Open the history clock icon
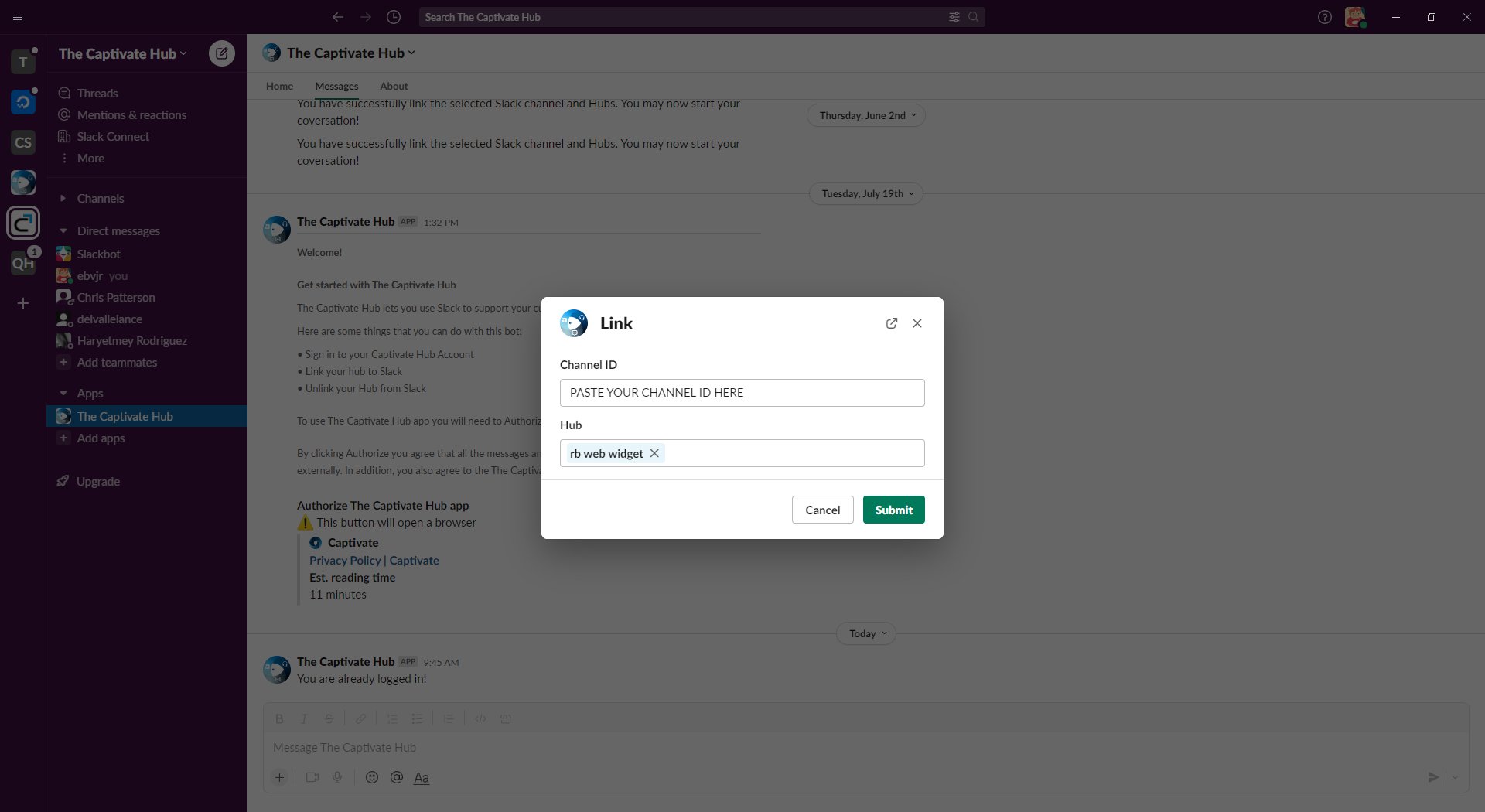 click(x=394, y=17)
